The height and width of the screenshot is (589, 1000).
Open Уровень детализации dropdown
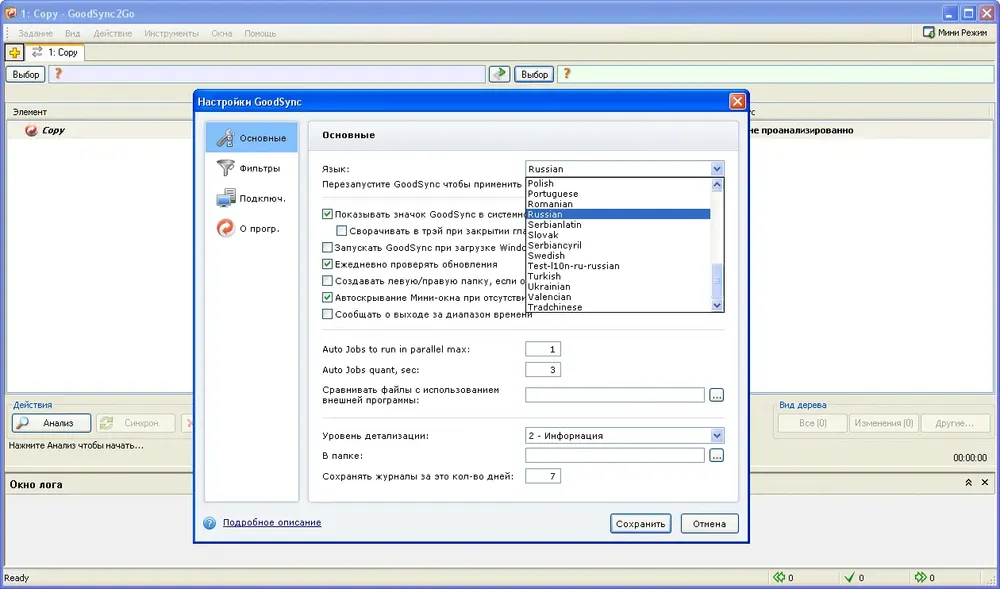pos(717,436)
